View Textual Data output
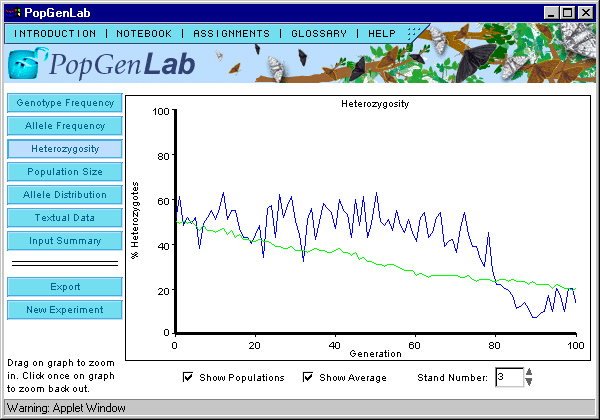The width and height of the screenshot is (600, 420). pyautogui.click(x=65, y=218)
